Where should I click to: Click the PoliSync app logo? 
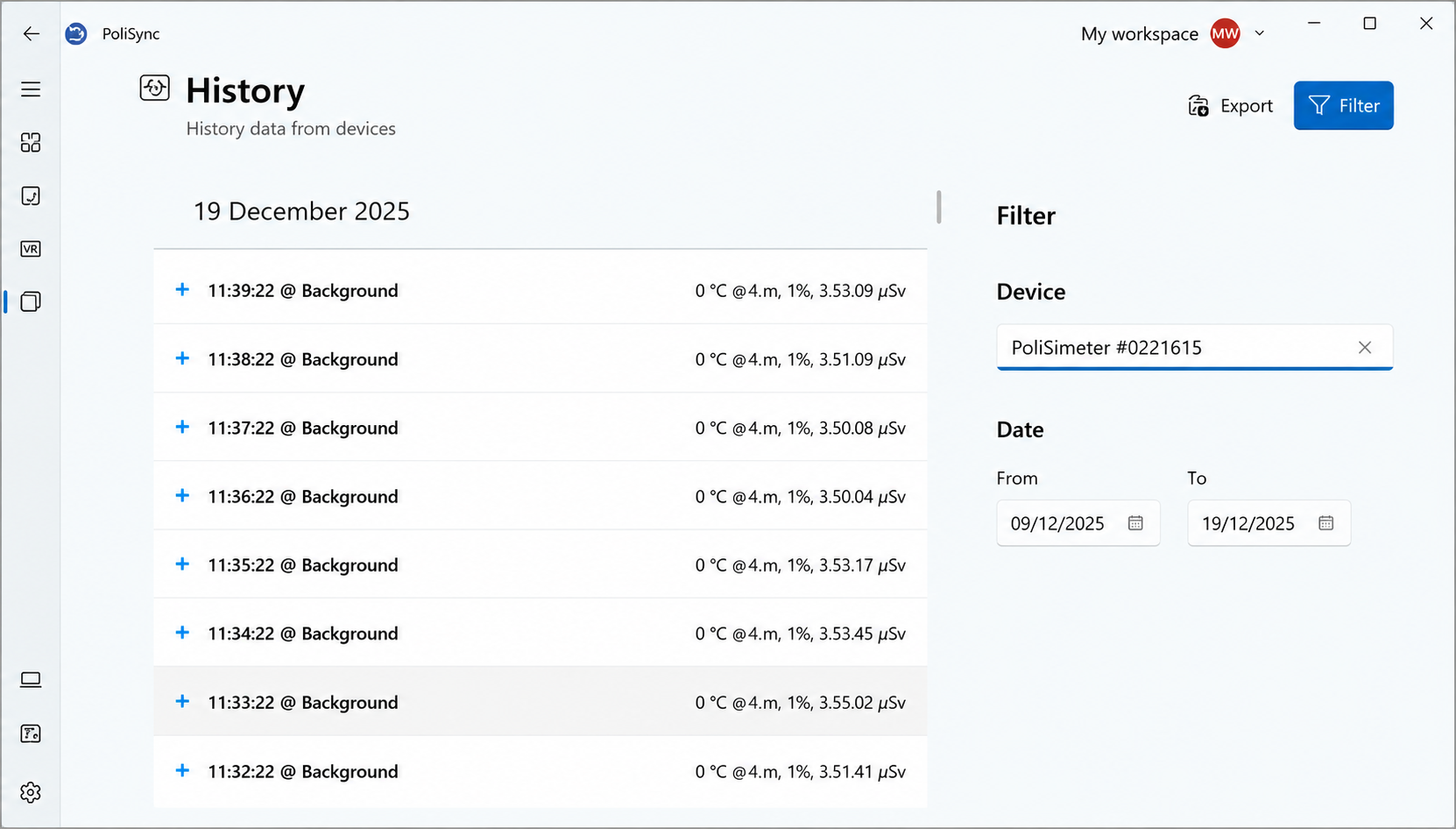coord(76,33)
